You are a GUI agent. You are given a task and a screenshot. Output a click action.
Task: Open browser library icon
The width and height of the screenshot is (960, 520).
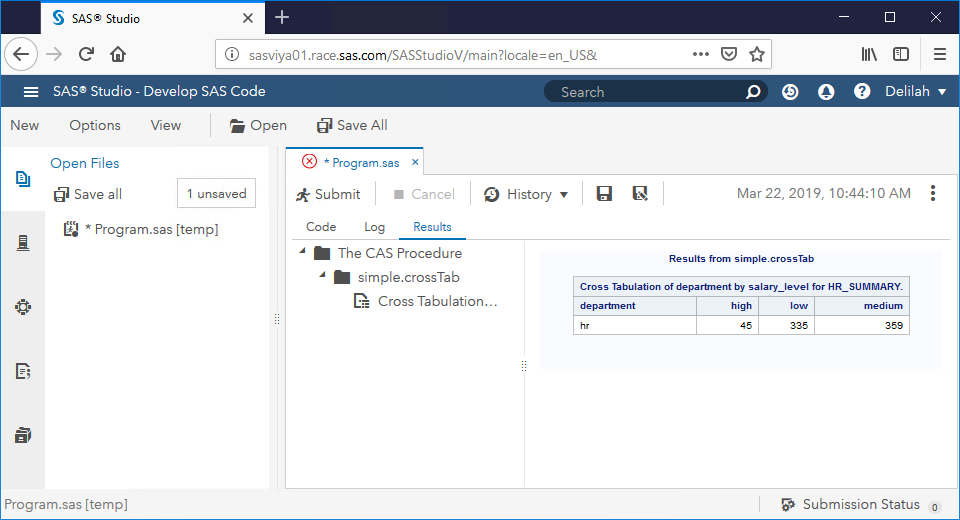click(x=869, y=55)
